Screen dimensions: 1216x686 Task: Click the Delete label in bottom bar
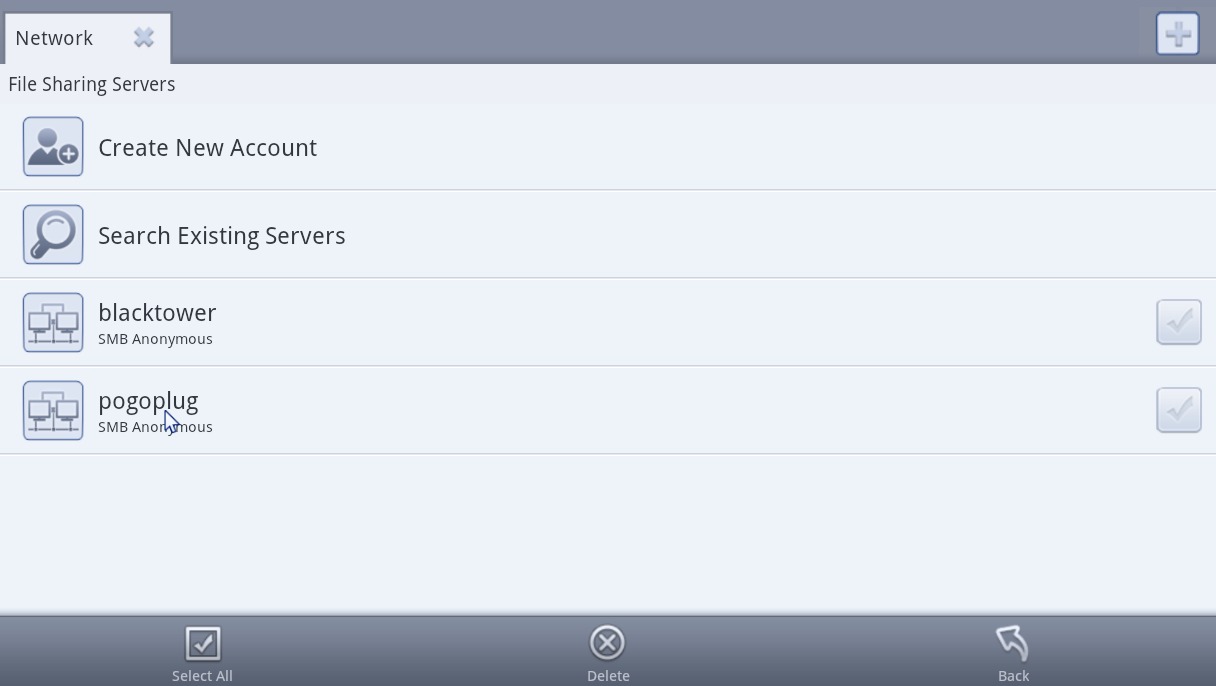(x=608, y=676)
